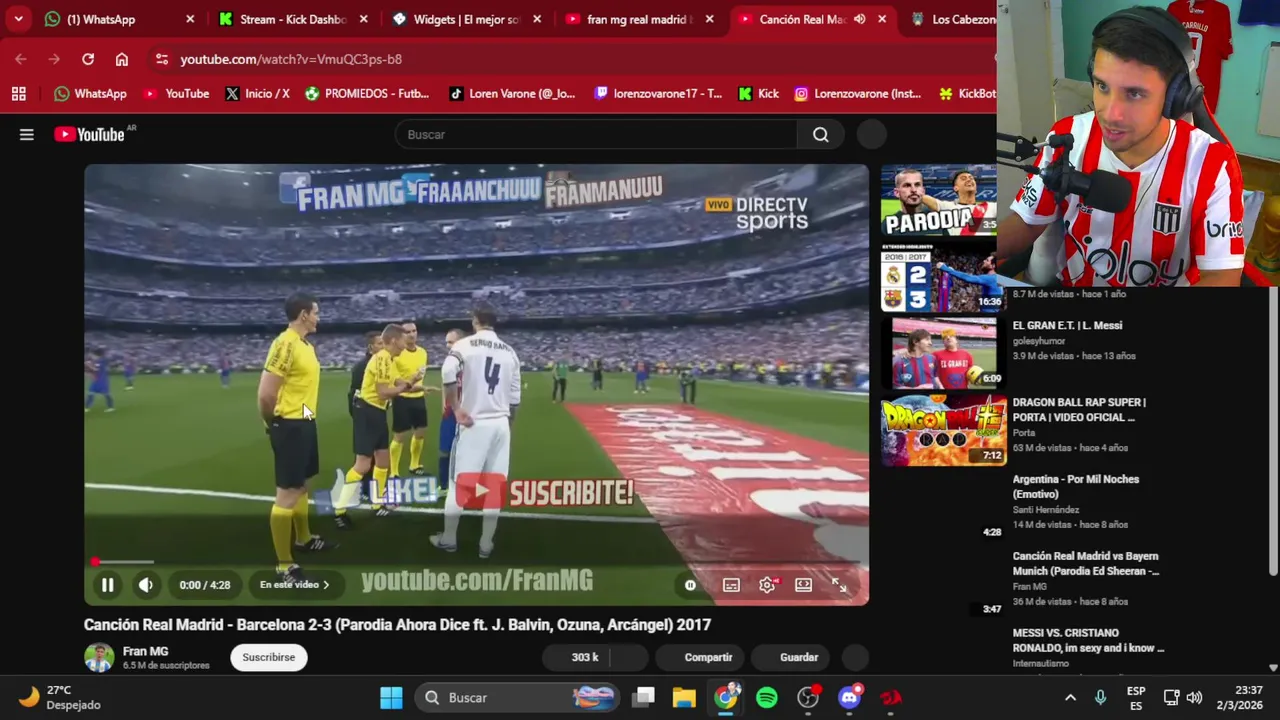The image size is (1280, 720).
Task: Open the Inicio / X bookmark
Action: (258, 93)
